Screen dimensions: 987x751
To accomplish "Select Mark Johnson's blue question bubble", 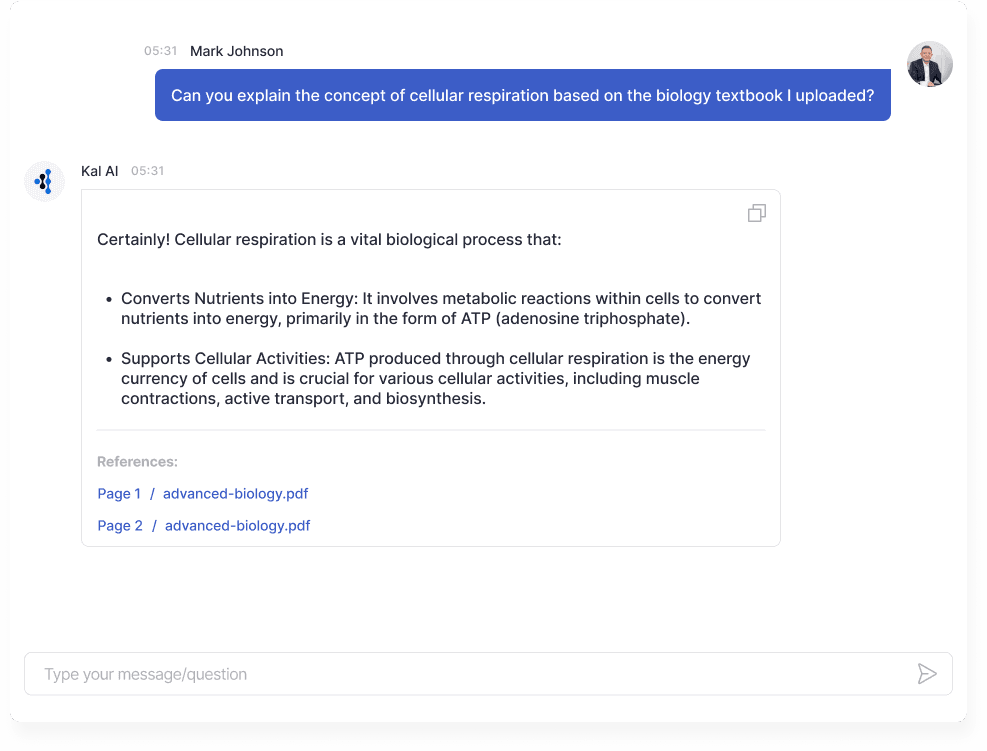I will point(522,95).
